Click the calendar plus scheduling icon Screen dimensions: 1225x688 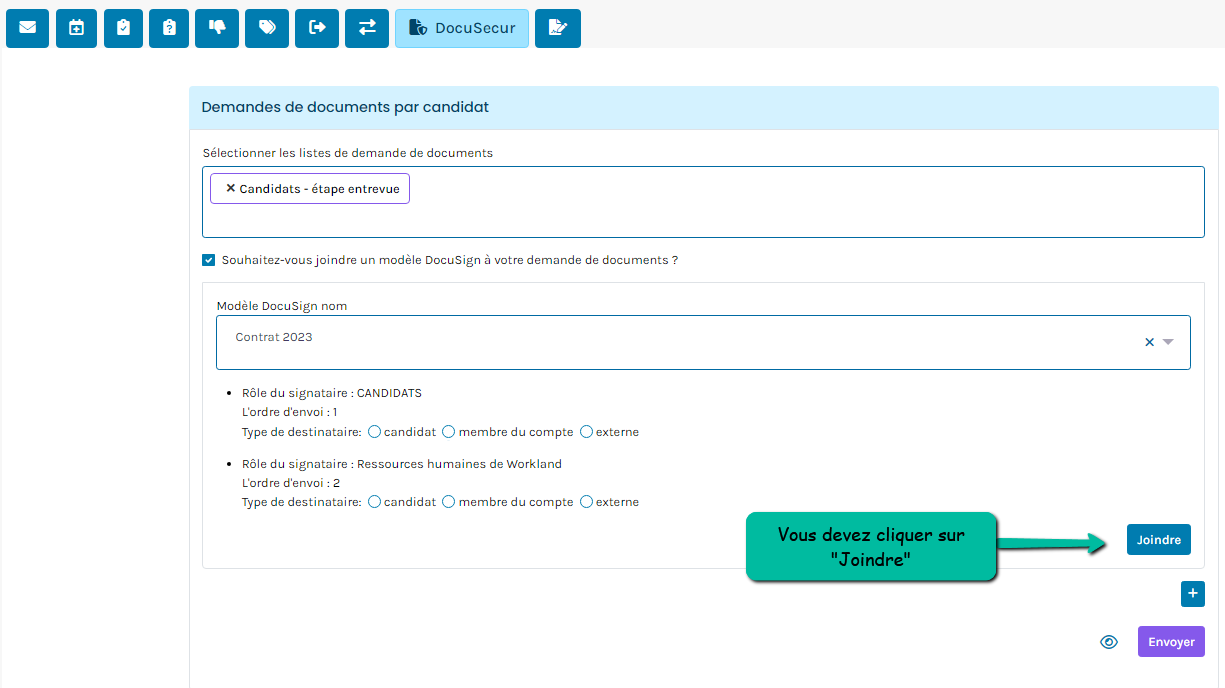click(x=76, y=28)
